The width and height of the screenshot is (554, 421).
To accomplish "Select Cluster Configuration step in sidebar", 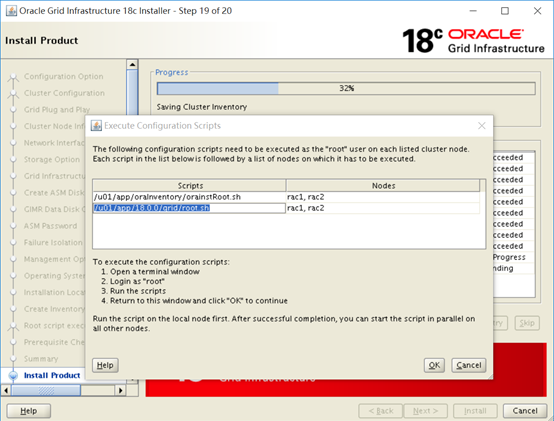I will [x=64, y=93].
